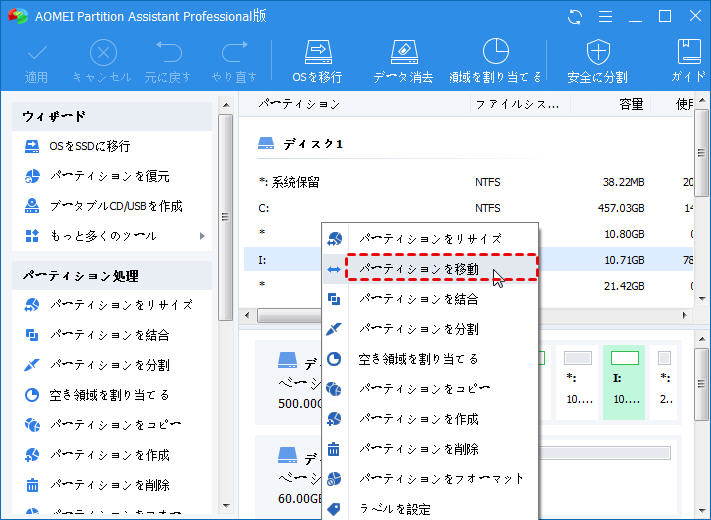Click the refresh icon in title bar
Screen dimensions: 711x520
click(x=575, y=17)
